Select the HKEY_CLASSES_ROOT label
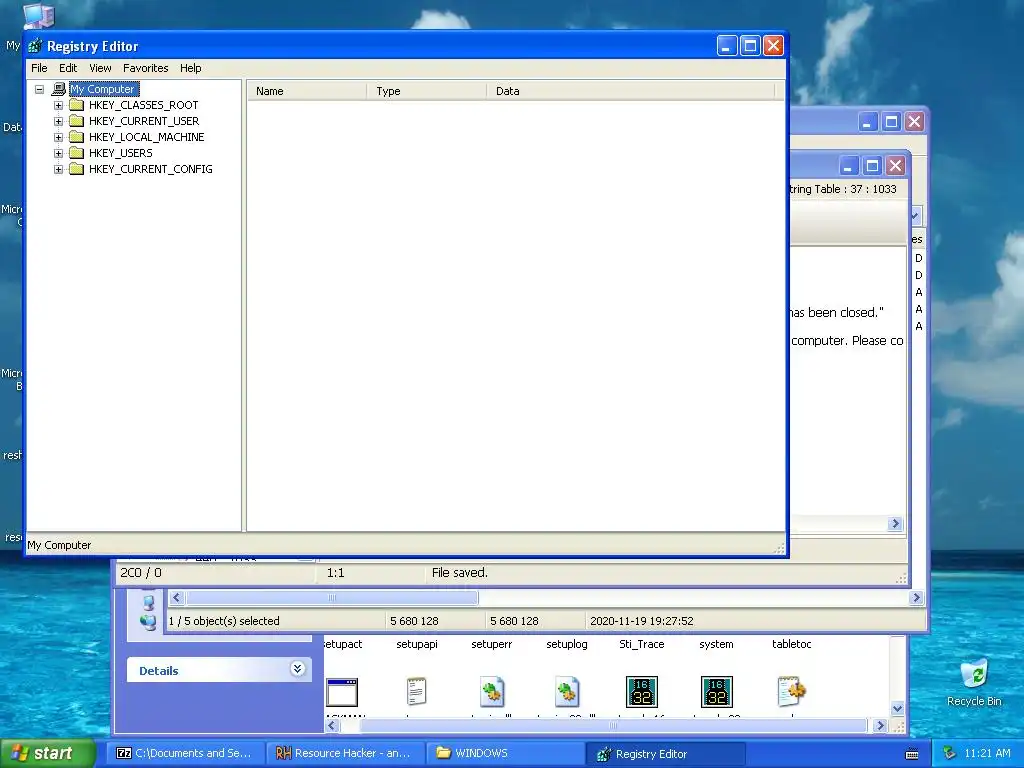 click(143, 105)
